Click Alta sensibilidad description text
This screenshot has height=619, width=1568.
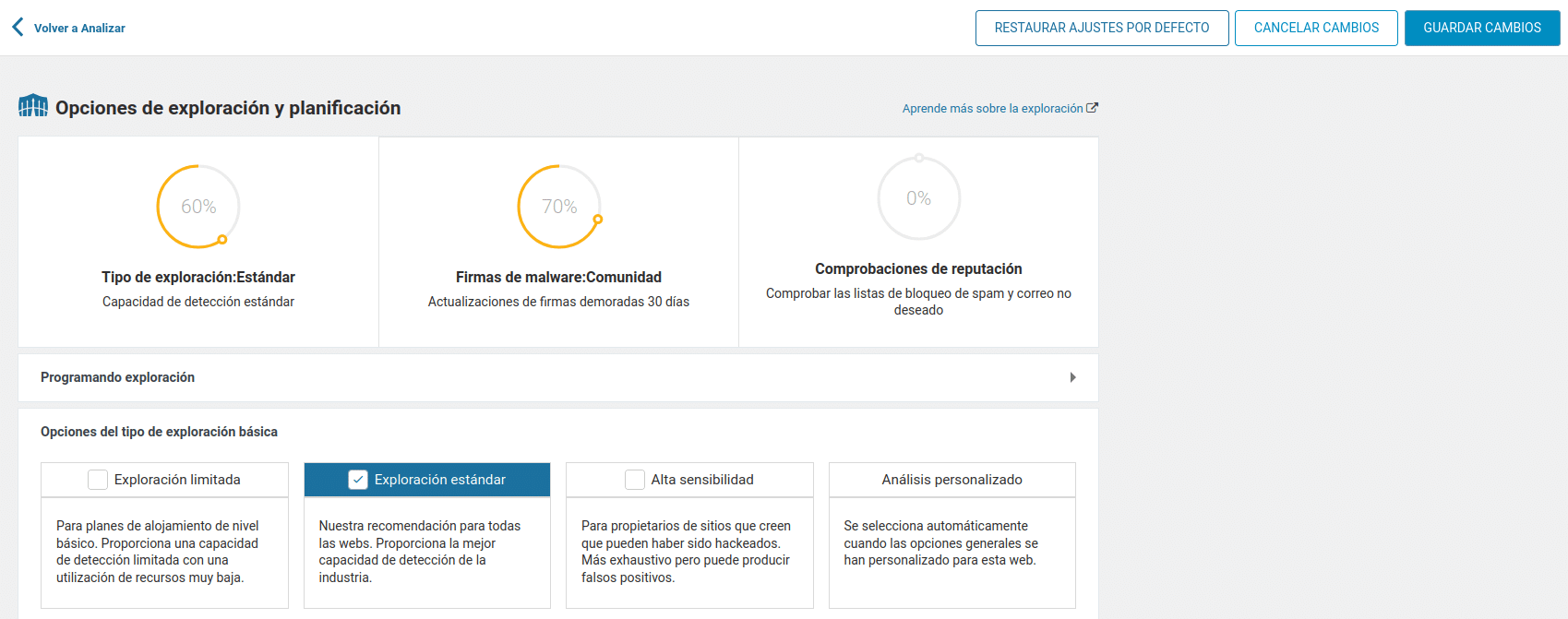coord(686,552)
